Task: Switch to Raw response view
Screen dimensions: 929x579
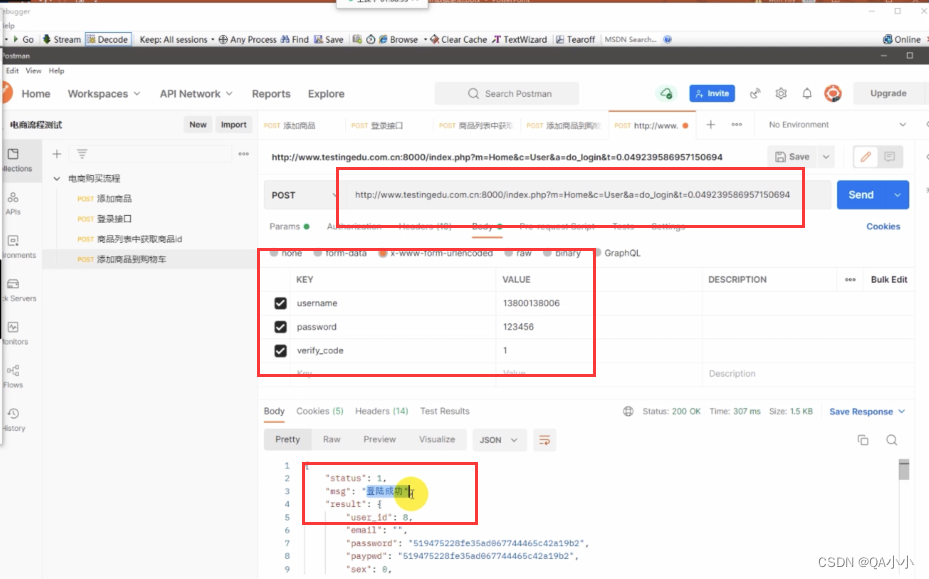Action: point(332,439)
